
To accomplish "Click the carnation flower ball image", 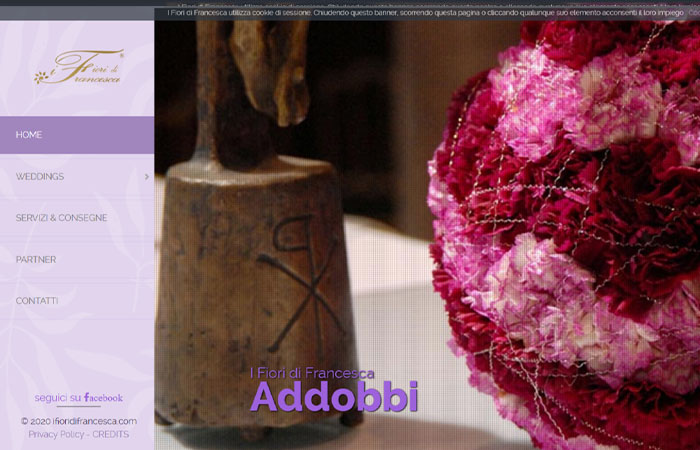I will 564,235.
